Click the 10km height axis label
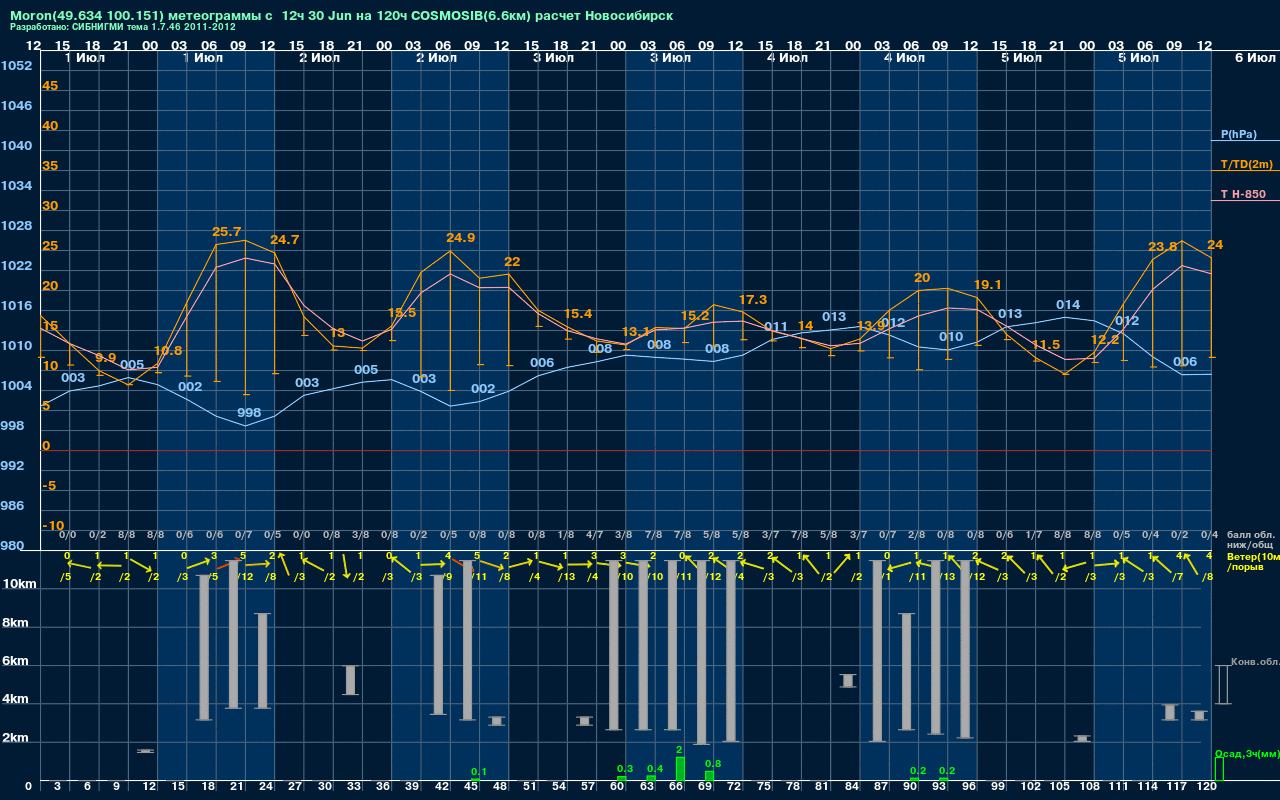This screenshot has height=800, width=1280. (x=19, y=584)
